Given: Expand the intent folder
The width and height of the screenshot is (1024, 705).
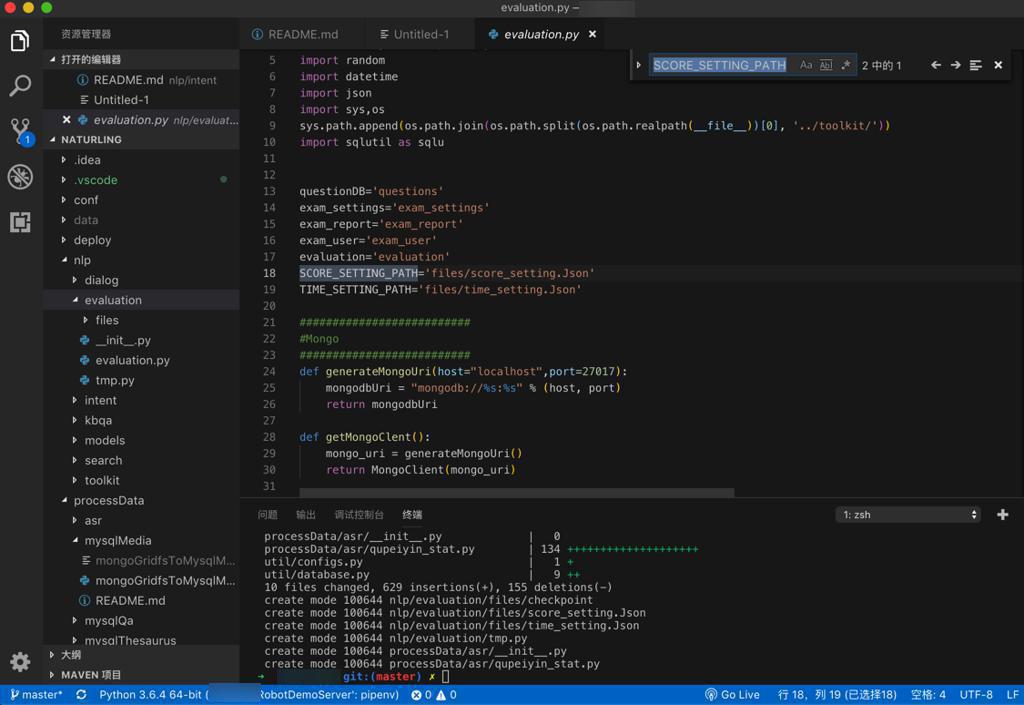Looking at the screenshot, I should pos(141,400).
